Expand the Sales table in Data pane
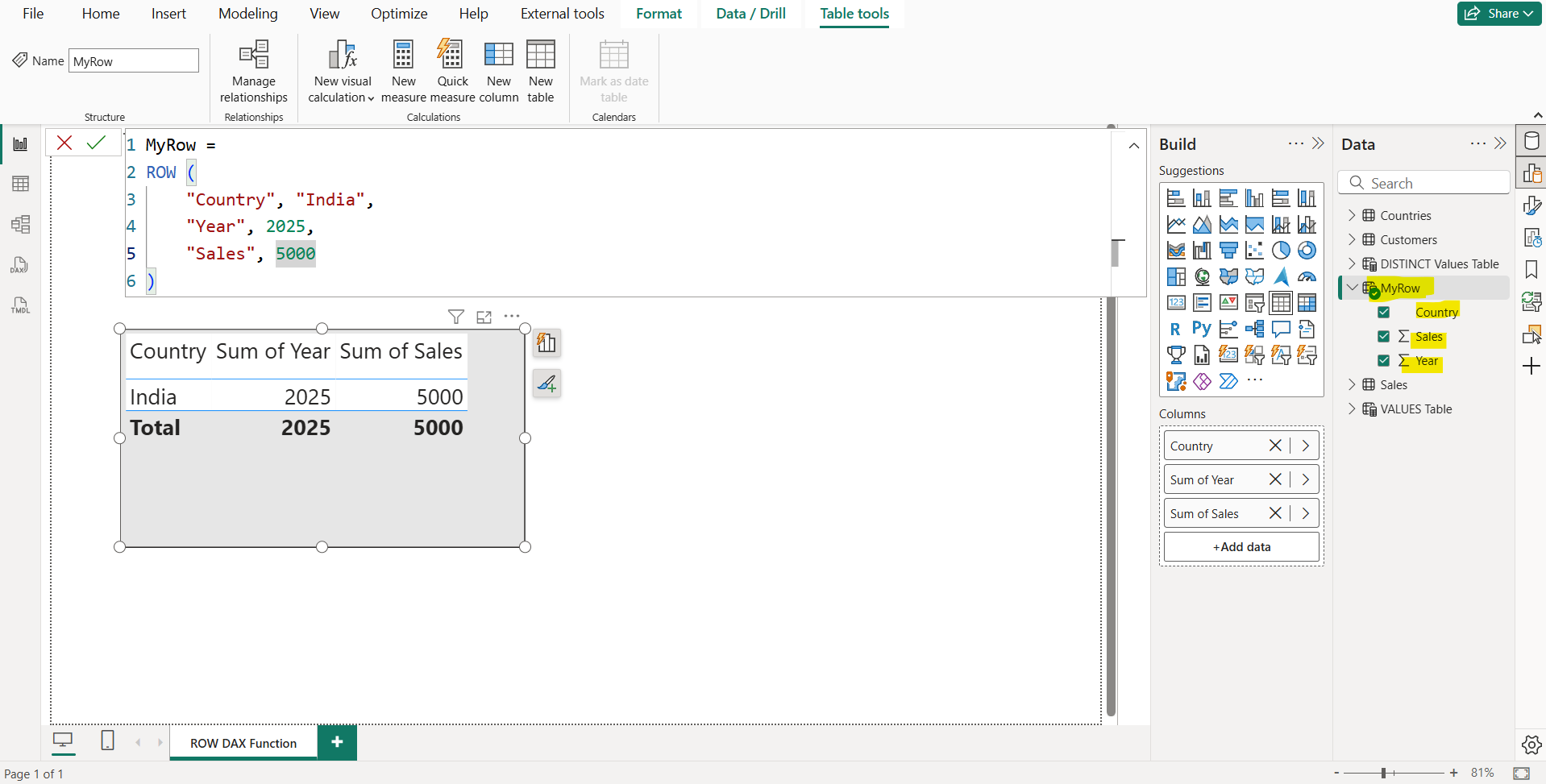 pyautogui.click(x=1353, y=384)
